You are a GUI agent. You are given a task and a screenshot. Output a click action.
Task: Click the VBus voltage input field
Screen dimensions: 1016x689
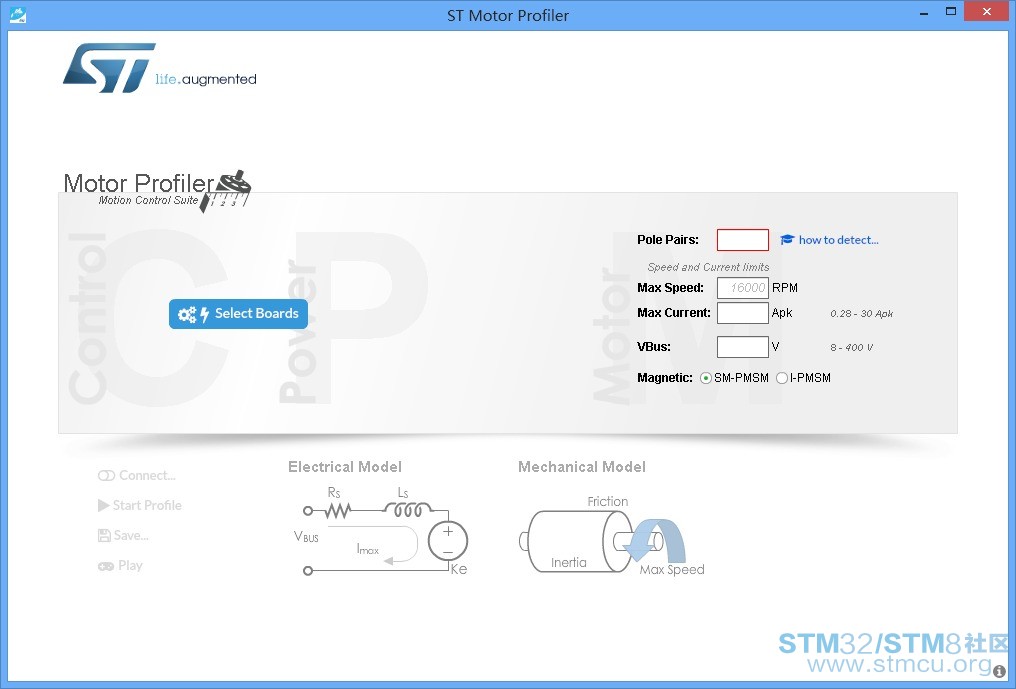tap(743, 347)
